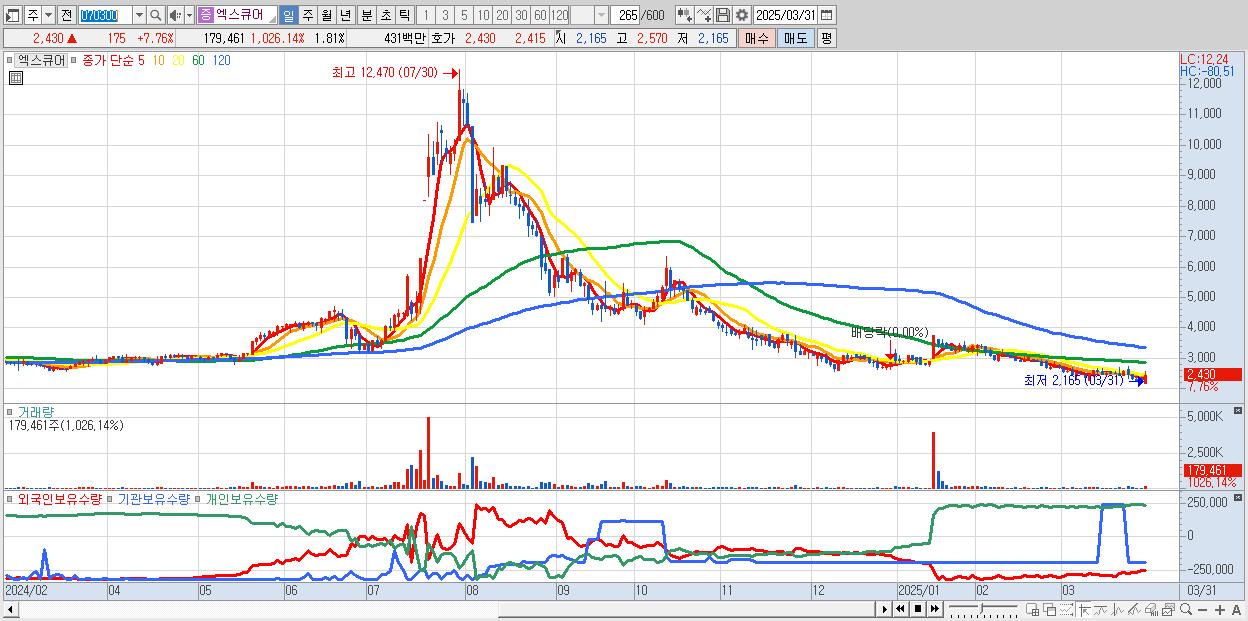
Task: Click the 평 button next to 매도
Action: coord(826,38)
